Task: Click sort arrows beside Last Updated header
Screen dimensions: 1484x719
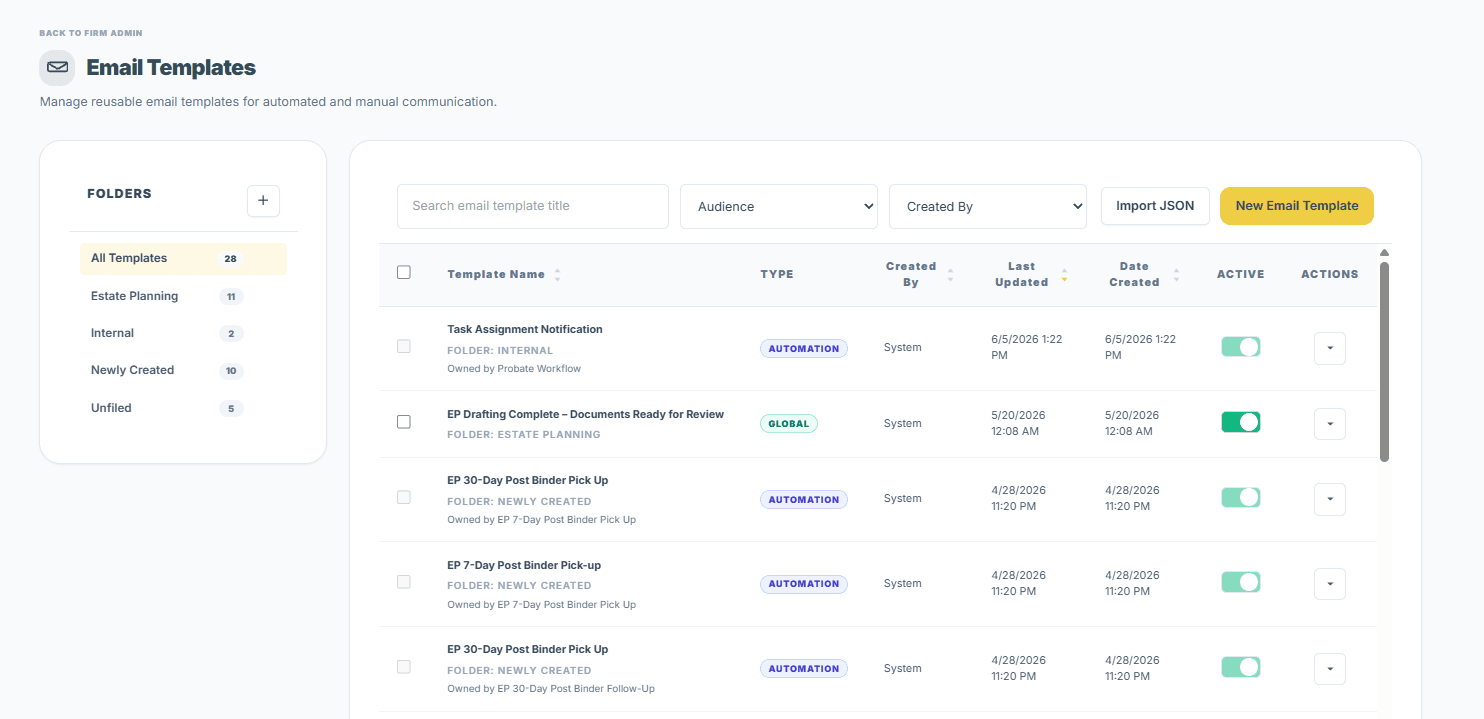Action: click(1064, 274)
